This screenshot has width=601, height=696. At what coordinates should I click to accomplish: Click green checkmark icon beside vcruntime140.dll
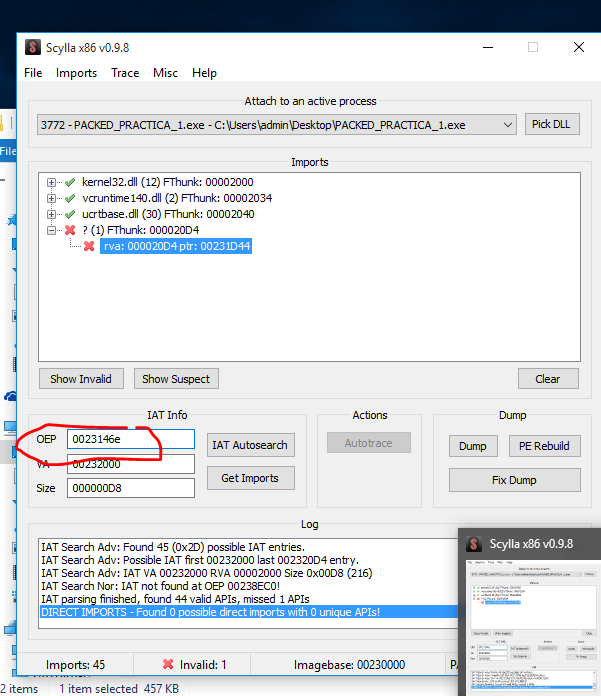click(70, 199)
